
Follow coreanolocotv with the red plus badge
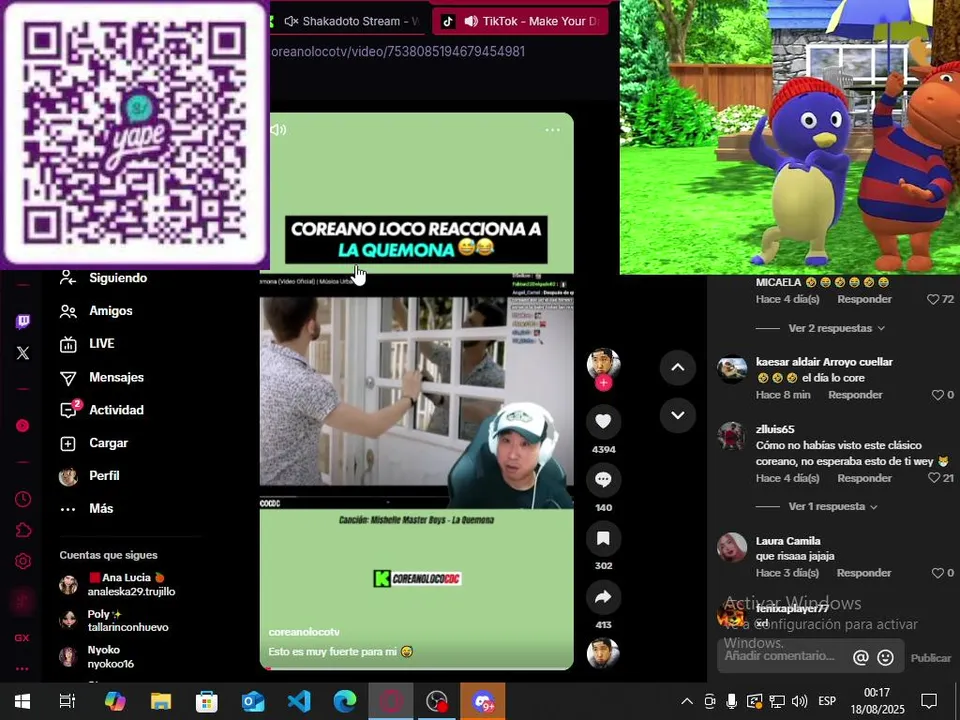point(604,383)
